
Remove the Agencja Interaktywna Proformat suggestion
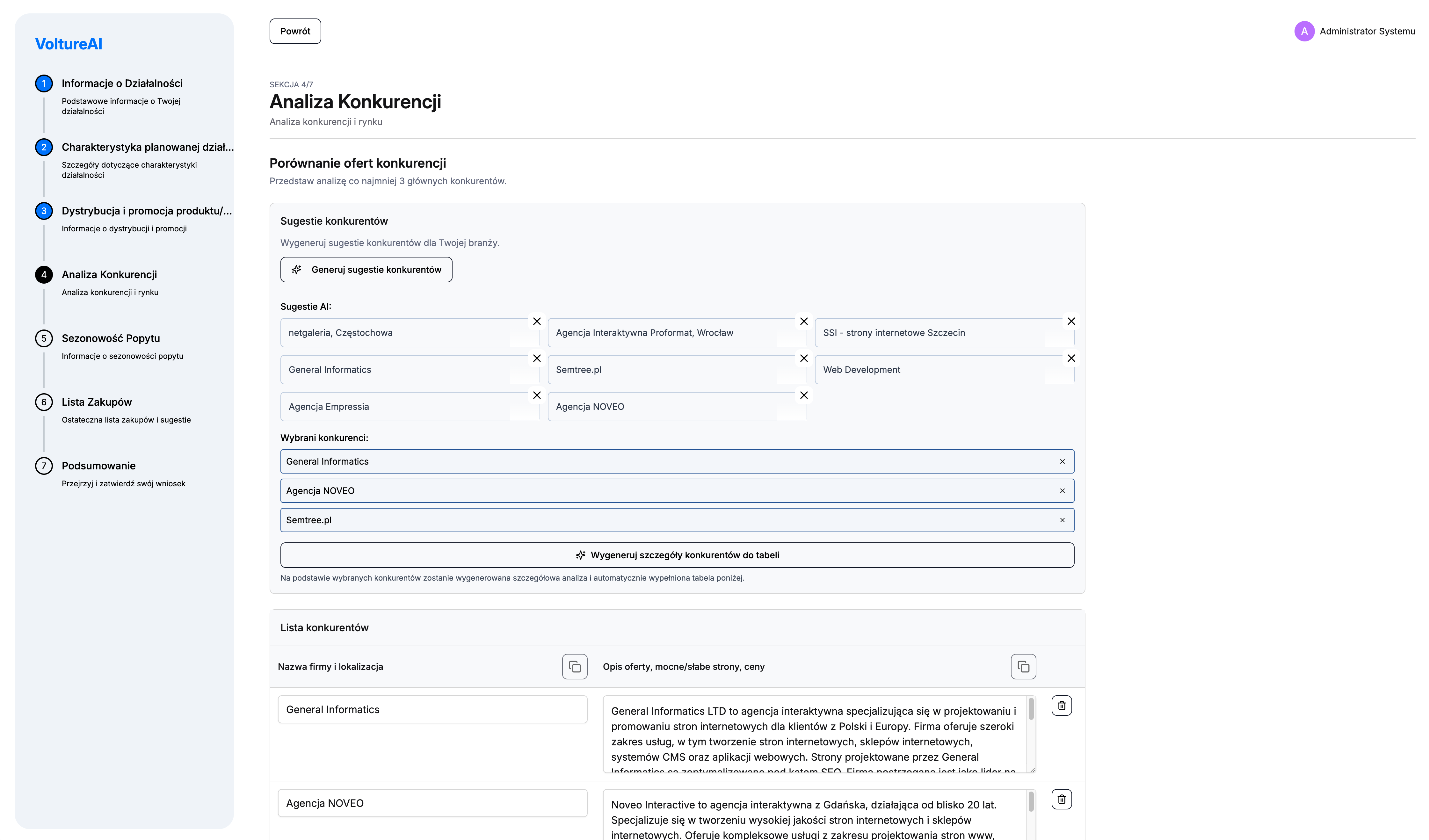click(803, 321)
